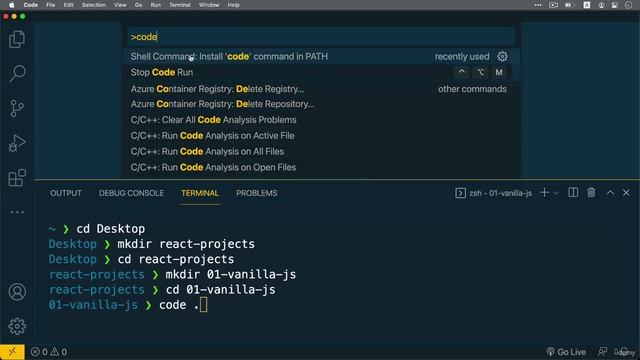Show errors and warnings count in status bar

pos(49,352)
